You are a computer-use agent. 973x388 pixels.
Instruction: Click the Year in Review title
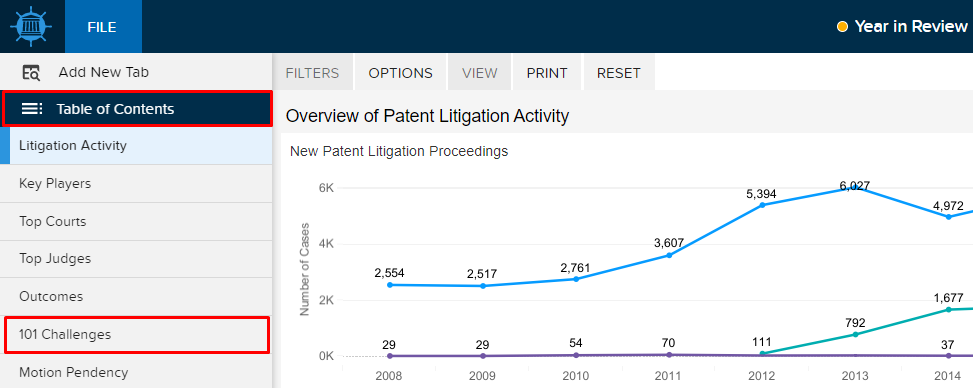[x=911, y=27]
